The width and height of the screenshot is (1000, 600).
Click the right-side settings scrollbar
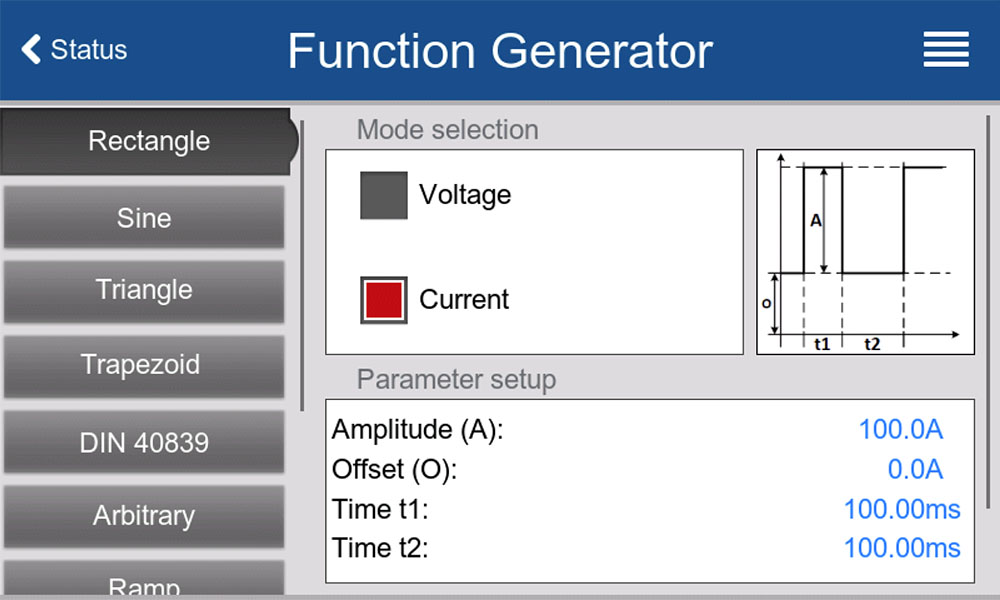point(988,312)
